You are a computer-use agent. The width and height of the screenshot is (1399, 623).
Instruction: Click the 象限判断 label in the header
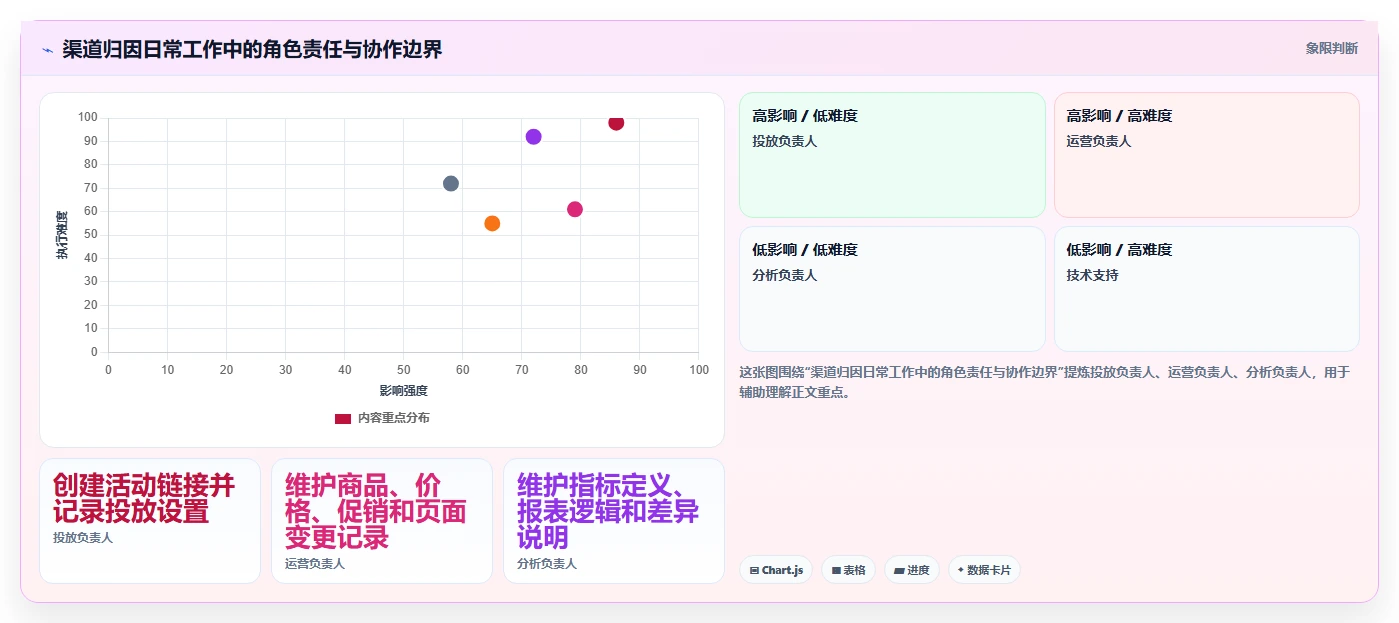tap(1331, 48)
